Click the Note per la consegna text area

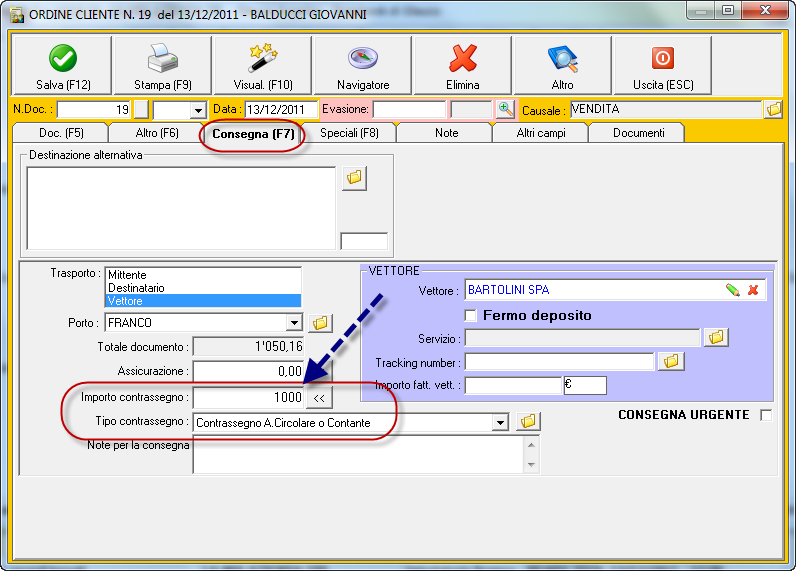tap(358, 454)
